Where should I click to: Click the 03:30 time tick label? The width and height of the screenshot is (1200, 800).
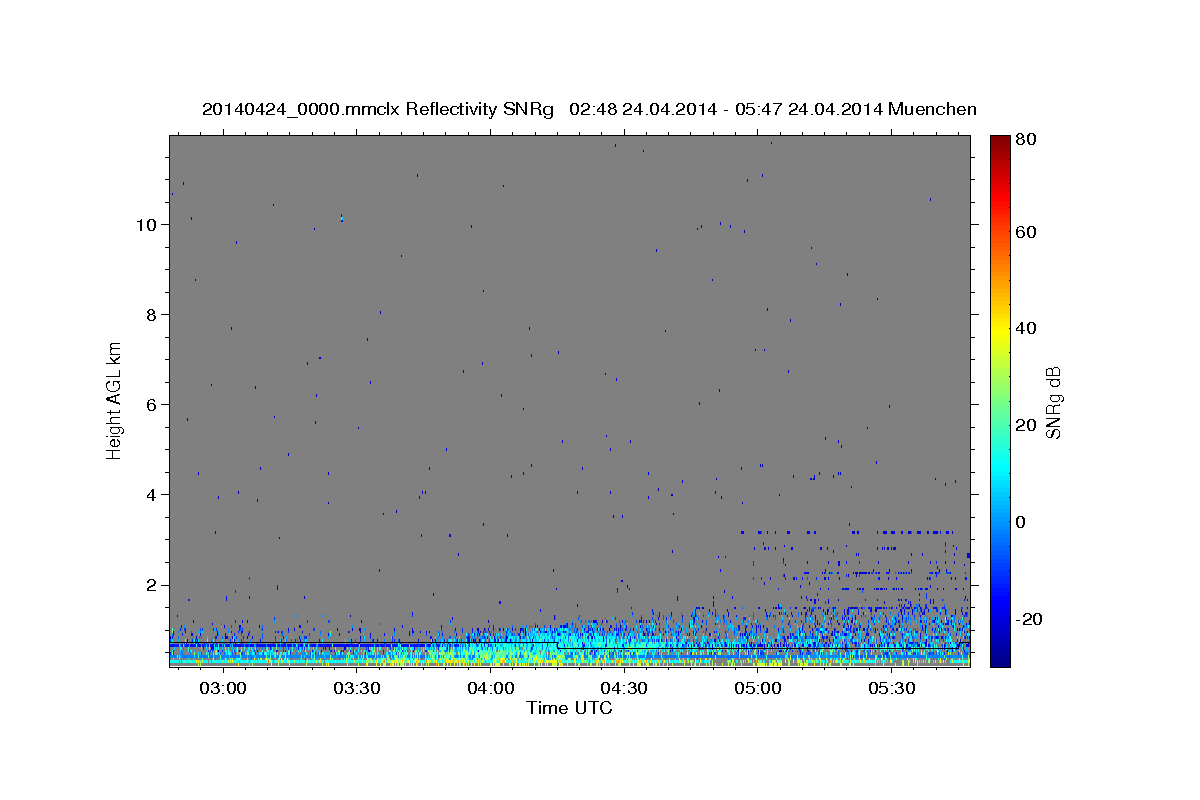pyautogui.click(x=357, y=689)
